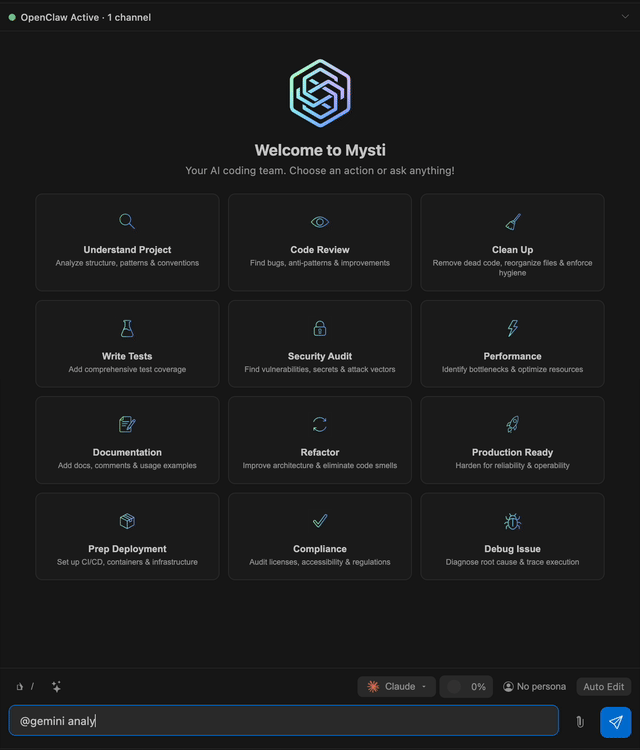Choose the Prep Deployment package card

pyautogui.click(x=127, y=536)
